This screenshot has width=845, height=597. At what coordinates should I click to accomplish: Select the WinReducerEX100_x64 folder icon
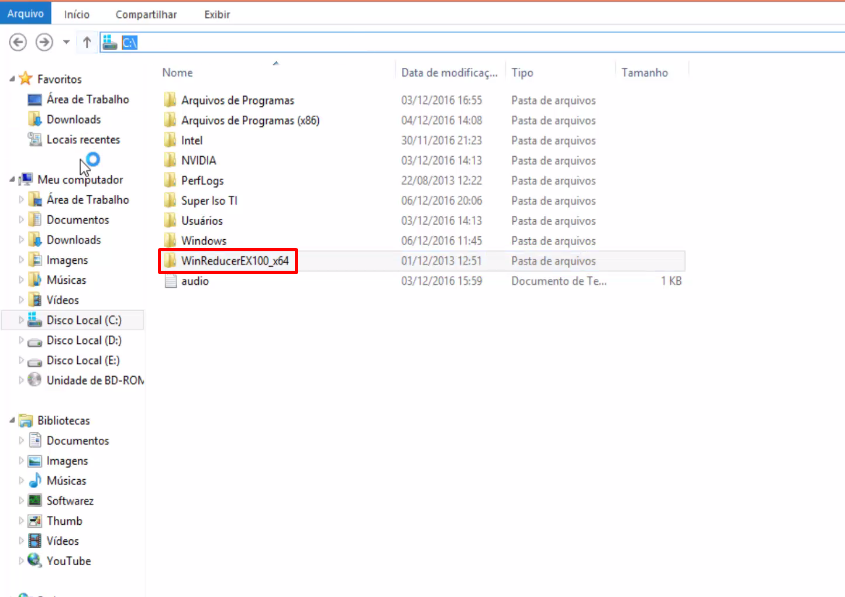click(170, 261)
